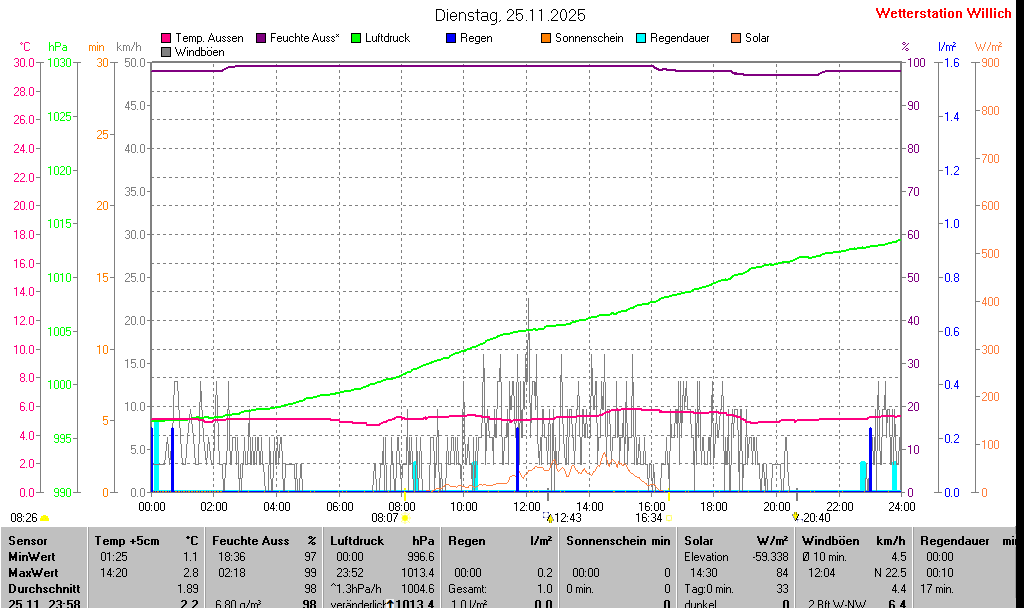Click the Solar legend swatch
The height and width of the screenshot is (608, 1024).
click(735, 38)
